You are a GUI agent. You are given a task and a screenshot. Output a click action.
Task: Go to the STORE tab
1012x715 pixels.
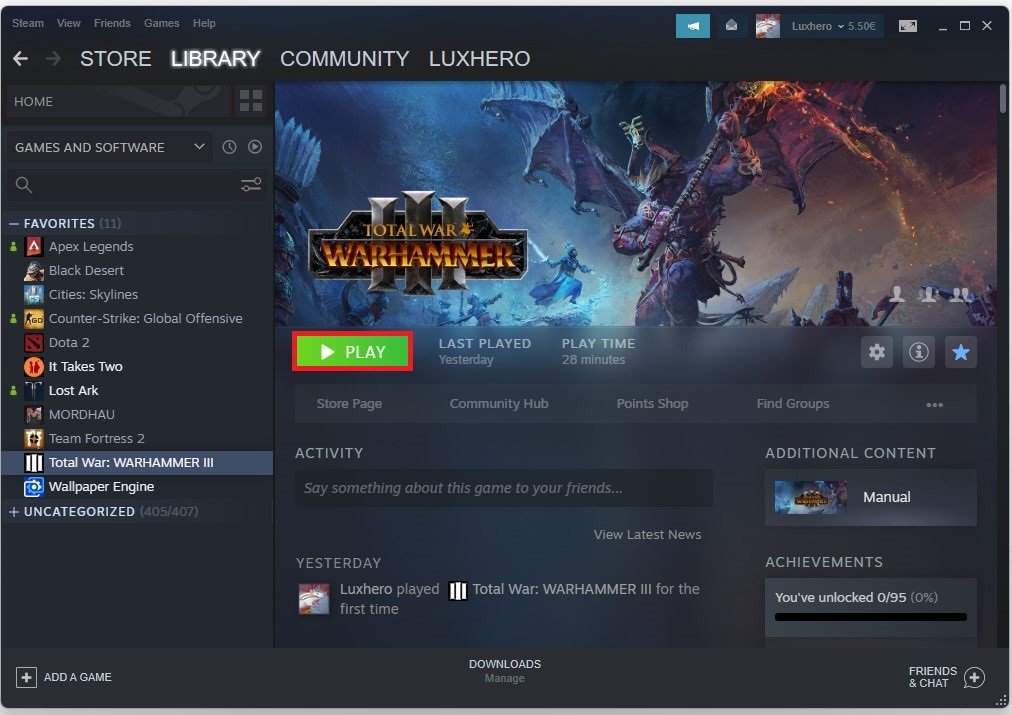(116, 59)
